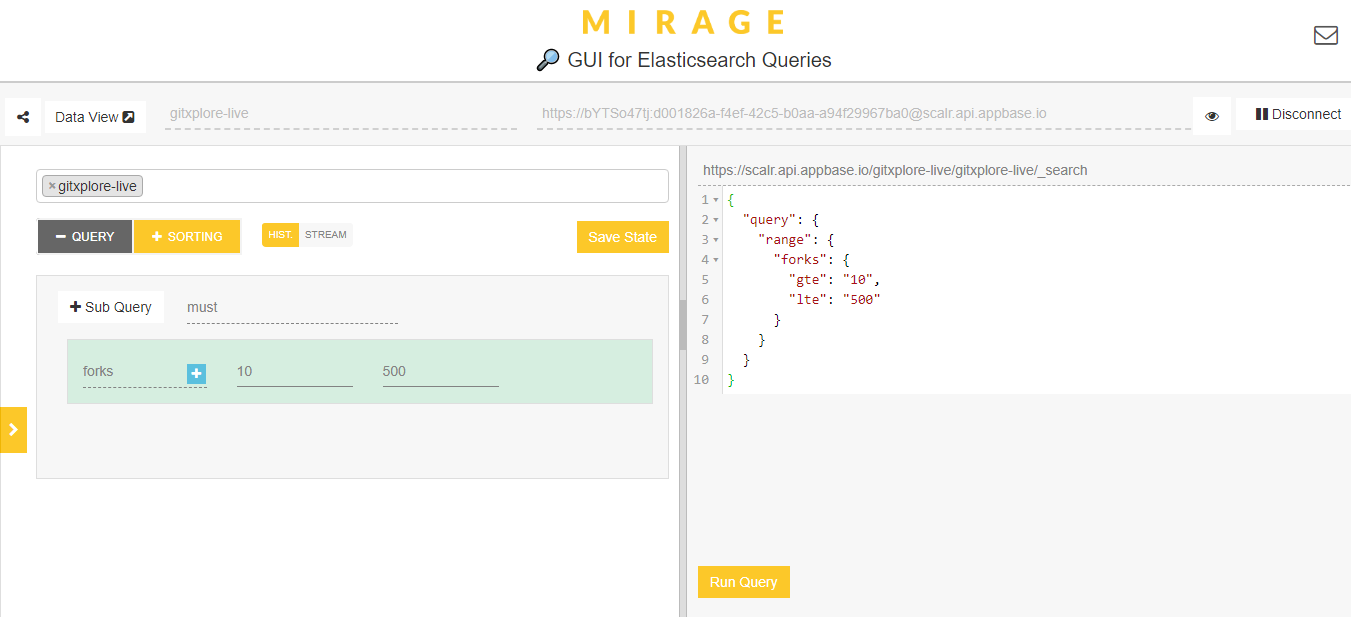The height and width of the screenshot is (617, 1351).
Task: Click the max value field containing 500
Action: [440, 372]
